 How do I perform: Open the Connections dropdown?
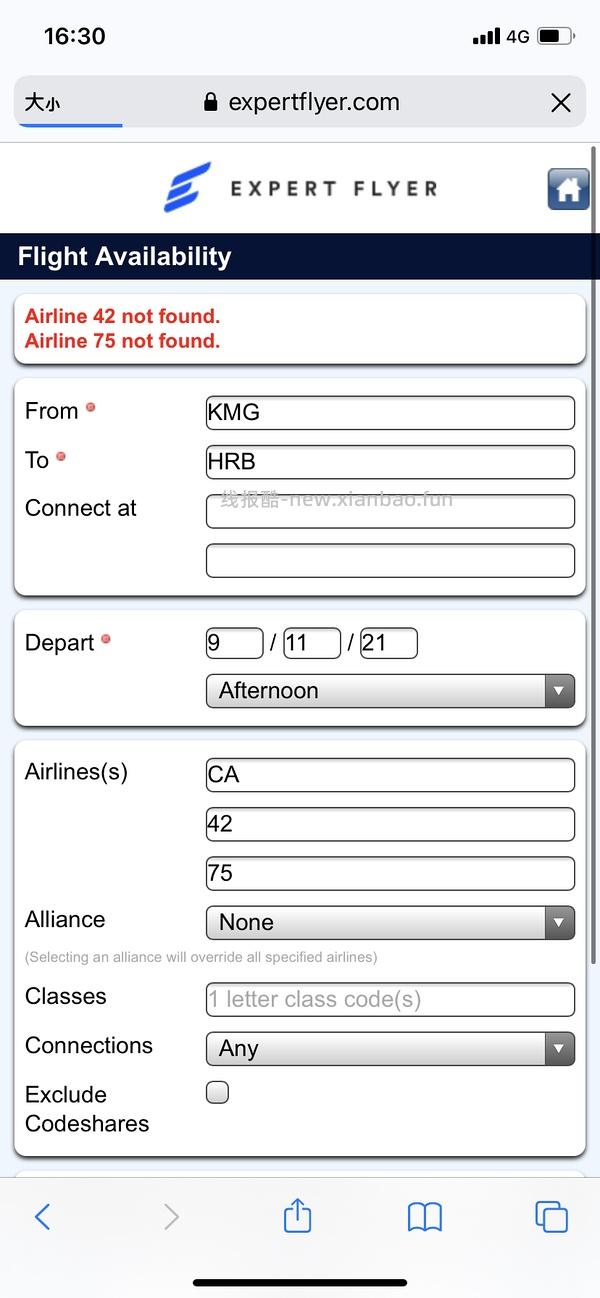tap(390, 1048)
